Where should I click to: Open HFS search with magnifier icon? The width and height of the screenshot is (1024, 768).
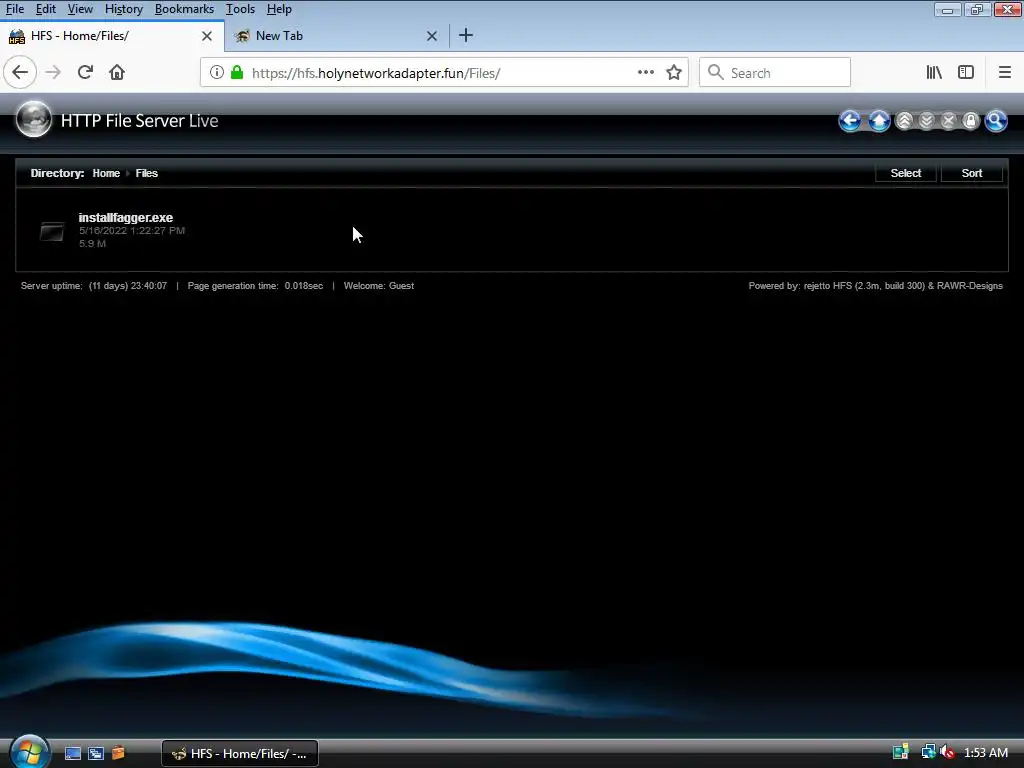click(996, 121)
